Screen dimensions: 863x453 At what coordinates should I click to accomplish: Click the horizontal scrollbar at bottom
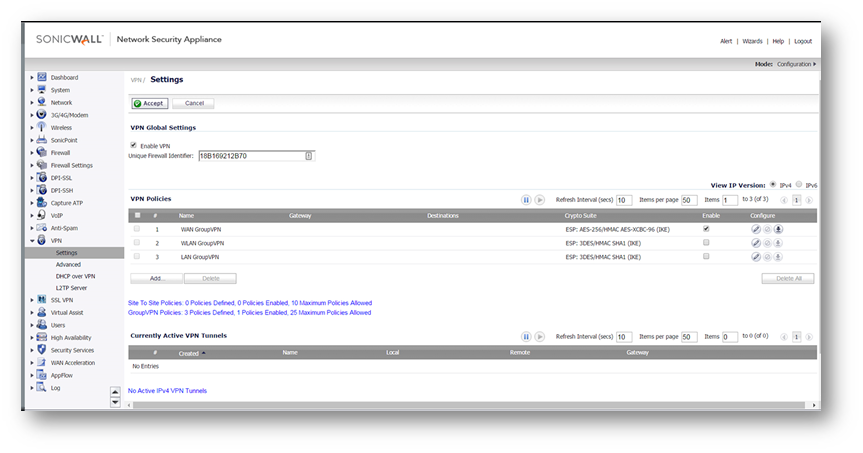(469, 405)
